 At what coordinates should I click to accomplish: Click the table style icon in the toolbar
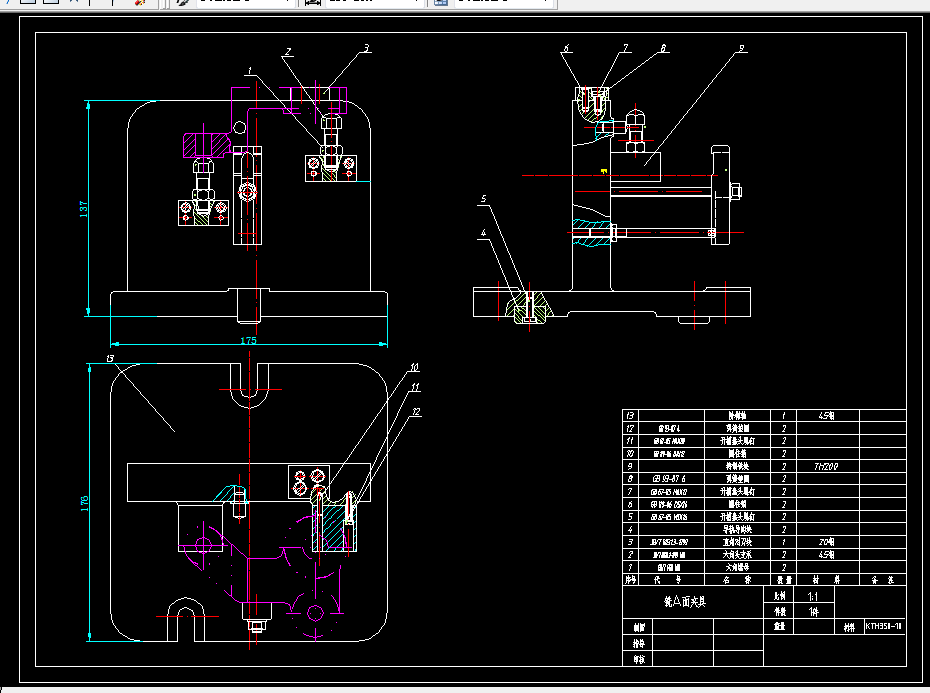coord(441,2)
